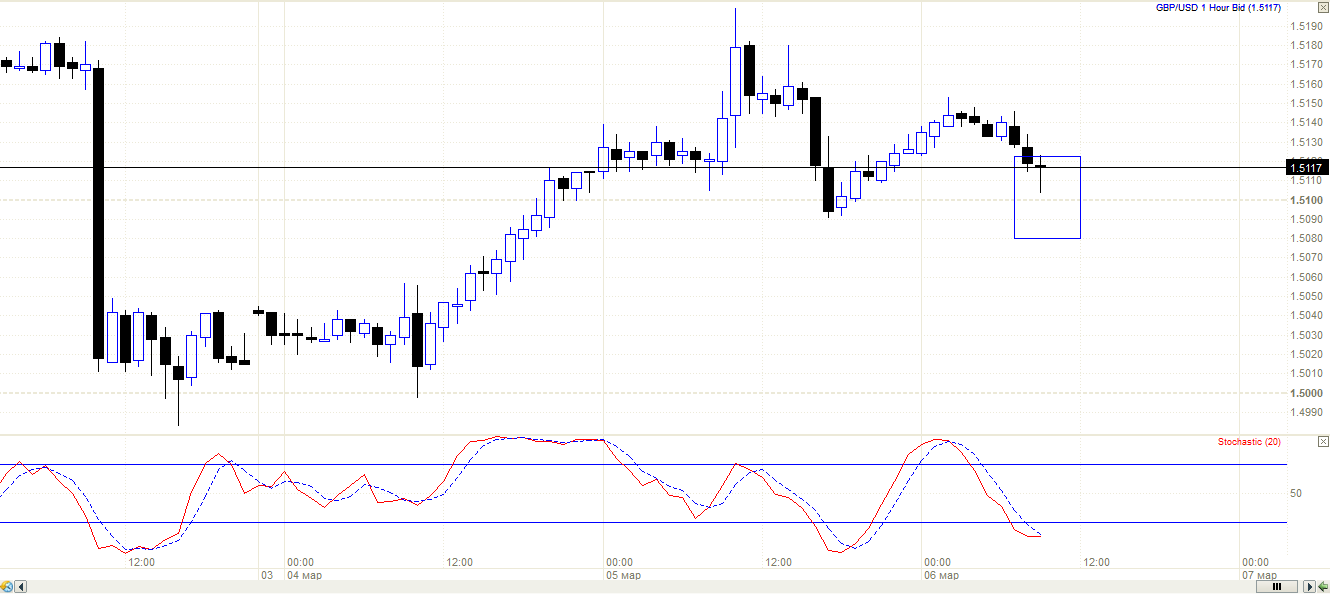1330x594 pixels.
Task: Click the 1.5117 current price tag
Action: pyautogui.click(x=1306, y=168)
